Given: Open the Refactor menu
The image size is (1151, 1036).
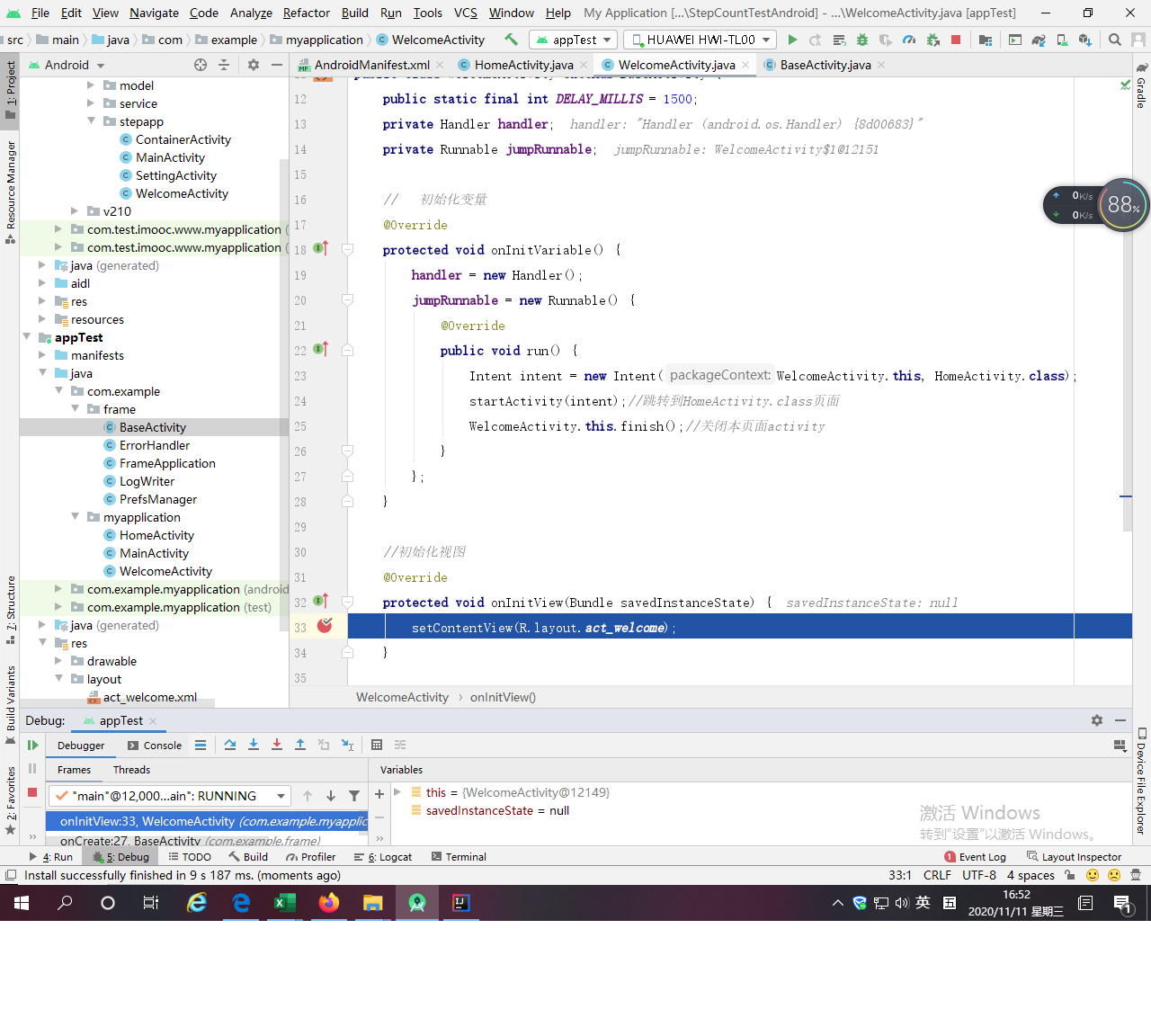Looking at the screenshot, I should click(307, 13).
